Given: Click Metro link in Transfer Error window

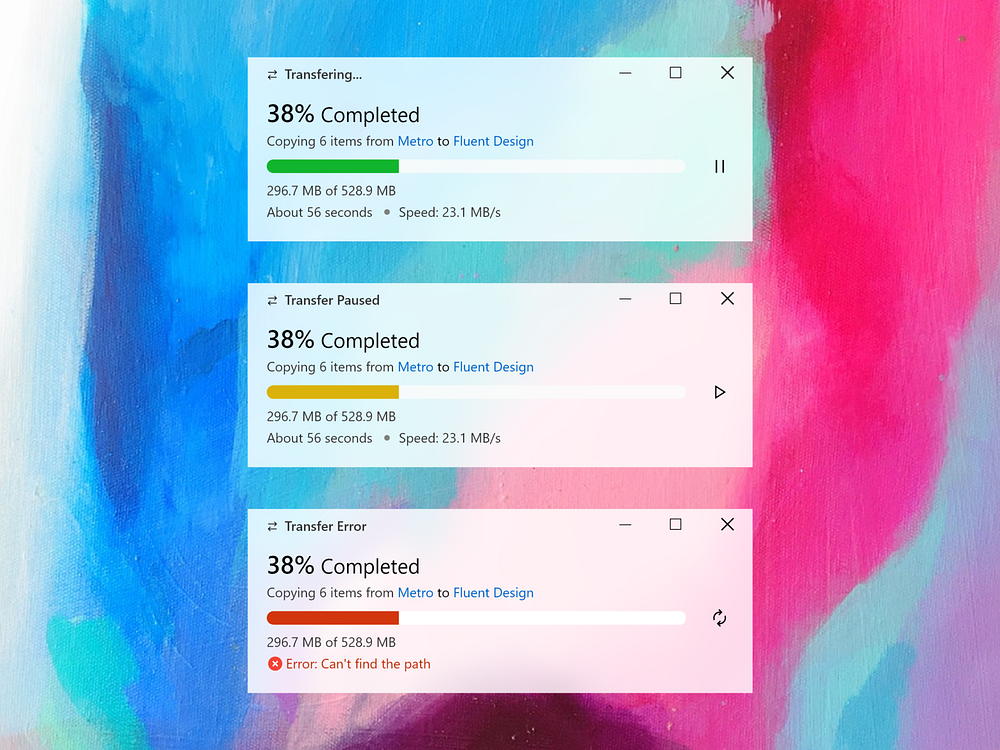Looking at the screenshot, I should pos(415,593).
